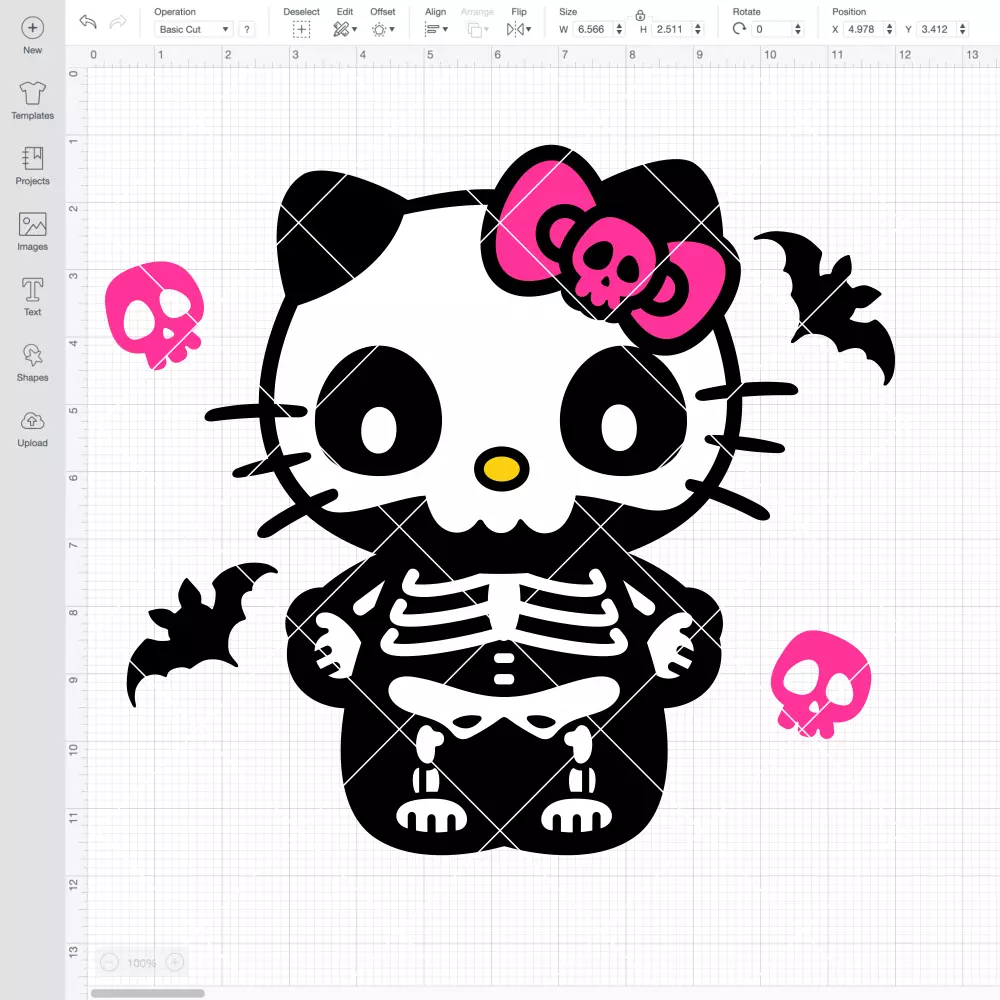Screen dimensions: 1000x1000
Task: Expand the Flip dropdown arrow
Action: 529,29
